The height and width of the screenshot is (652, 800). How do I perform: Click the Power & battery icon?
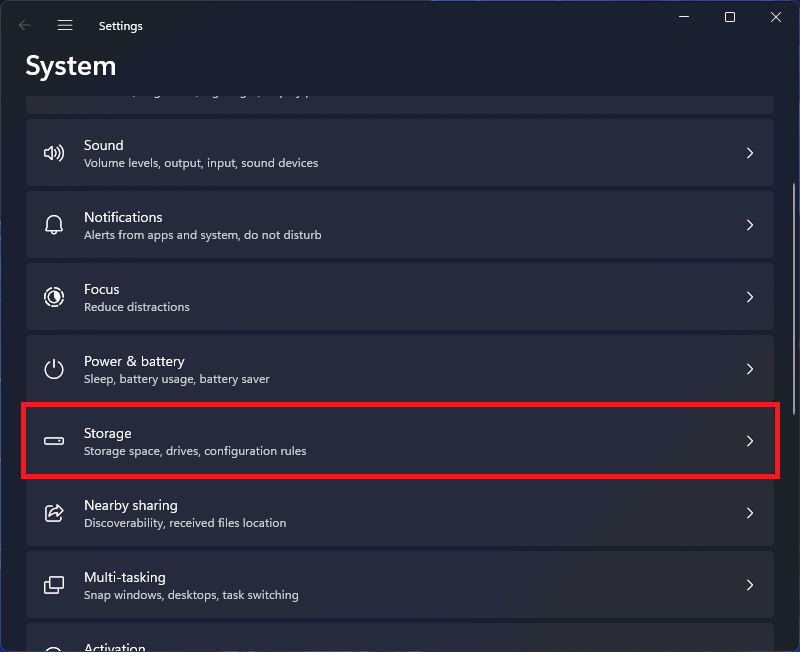pyautogui.click(x=54, y=369)
